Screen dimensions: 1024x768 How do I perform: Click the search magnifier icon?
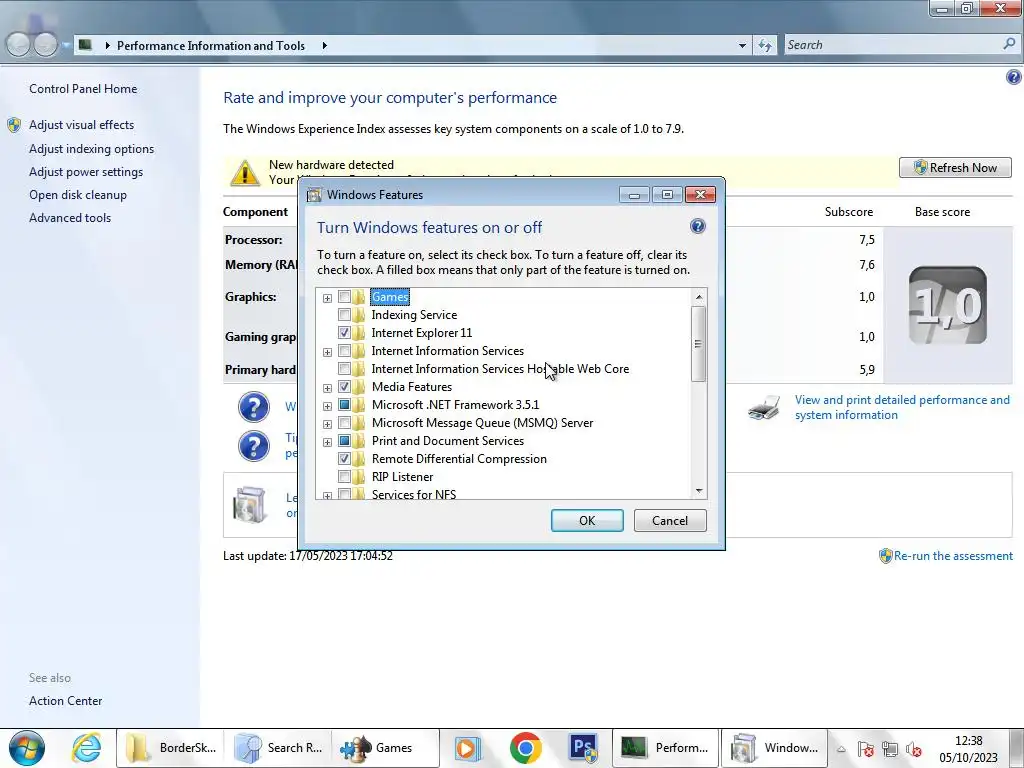1009,44
